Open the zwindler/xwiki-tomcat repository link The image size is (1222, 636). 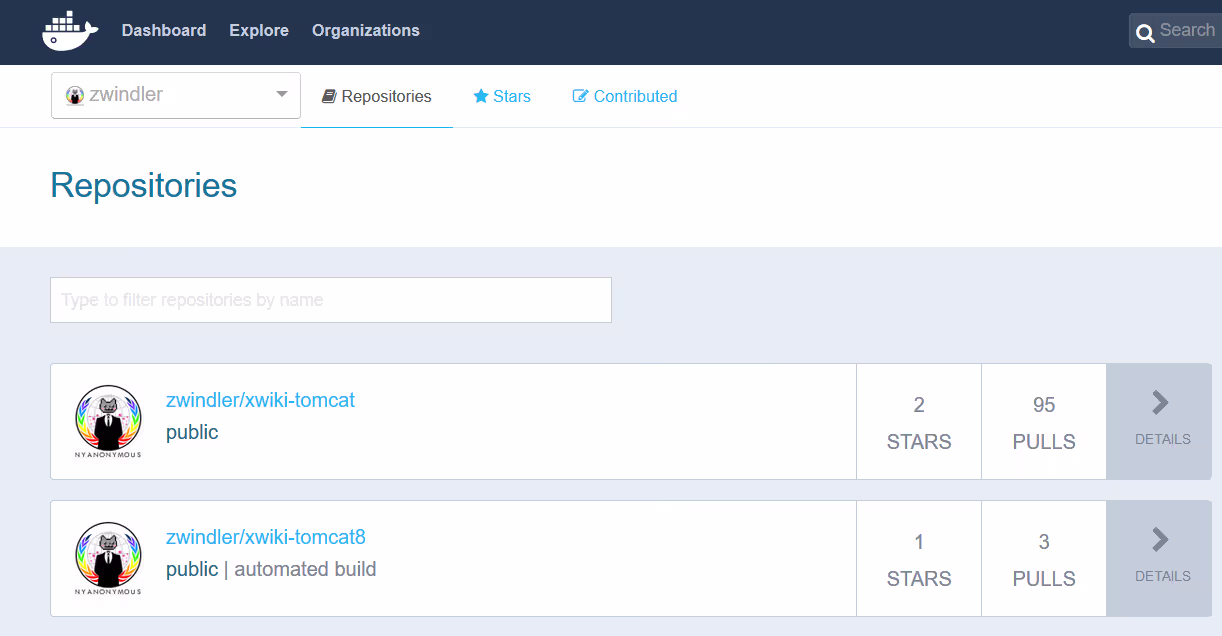260,400
